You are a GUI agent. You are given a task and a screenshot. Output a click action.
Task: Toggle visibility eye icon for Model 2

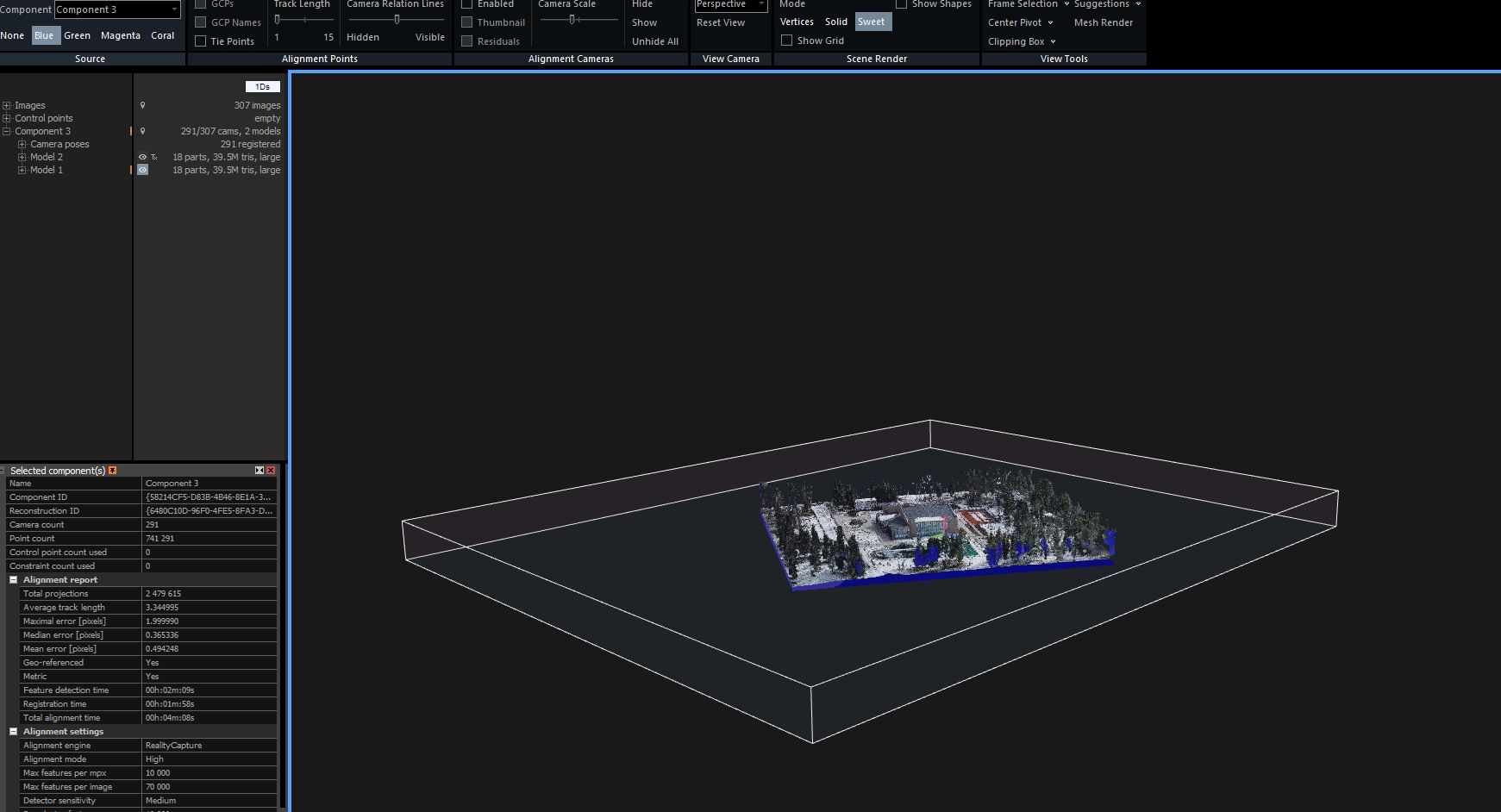click(x=142, y=157)
